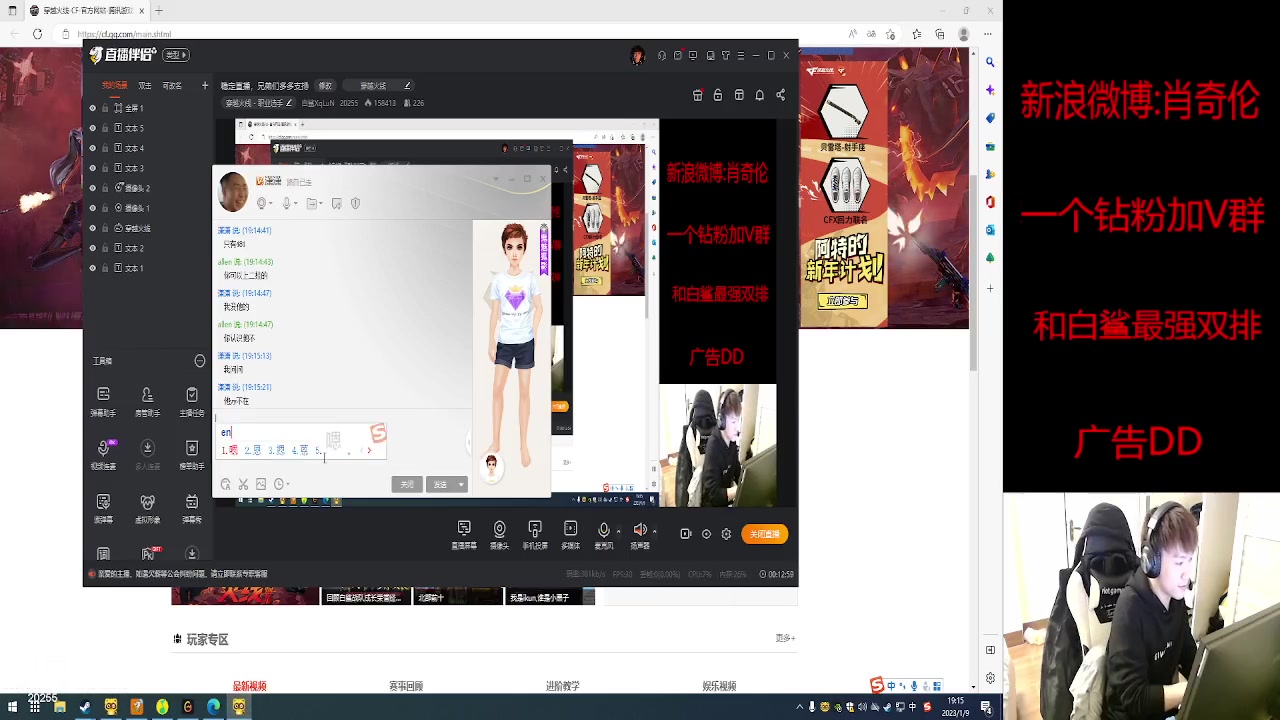This screenshot has height=720, width=1280.
Task: Open the 弹幕助手 tool
Action: click(x=103, y=400)
